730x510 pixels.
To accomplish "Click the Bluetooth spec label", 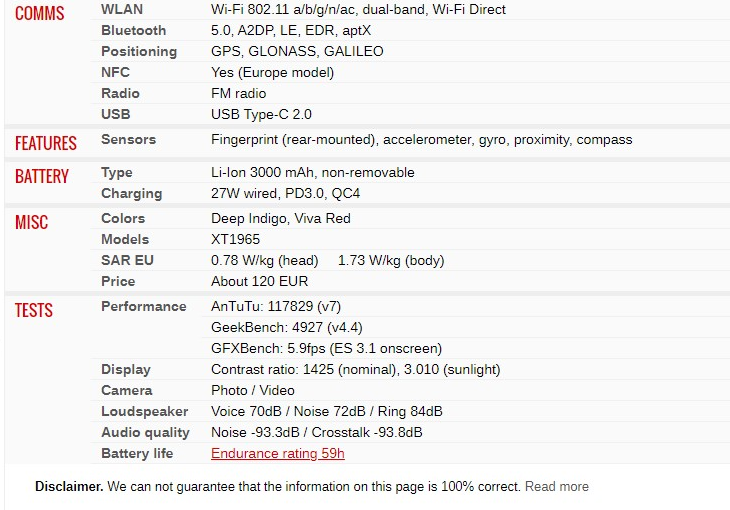I will click(134, 30).
